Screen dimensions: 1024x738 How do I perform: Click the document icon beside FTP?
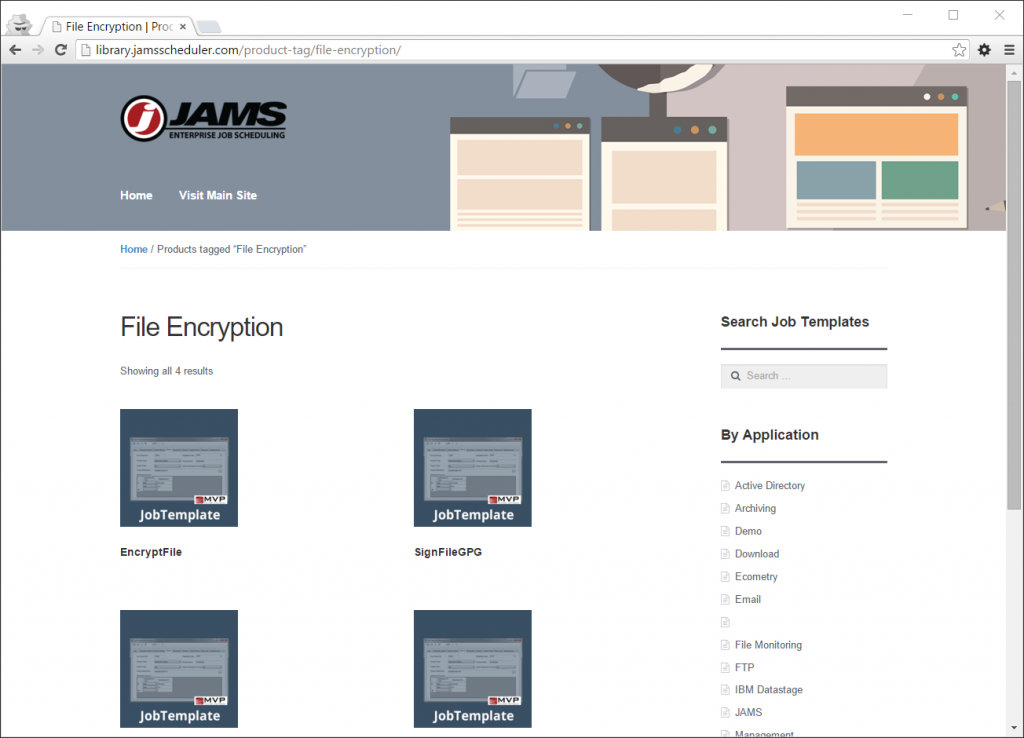click(x=724, y=667)
